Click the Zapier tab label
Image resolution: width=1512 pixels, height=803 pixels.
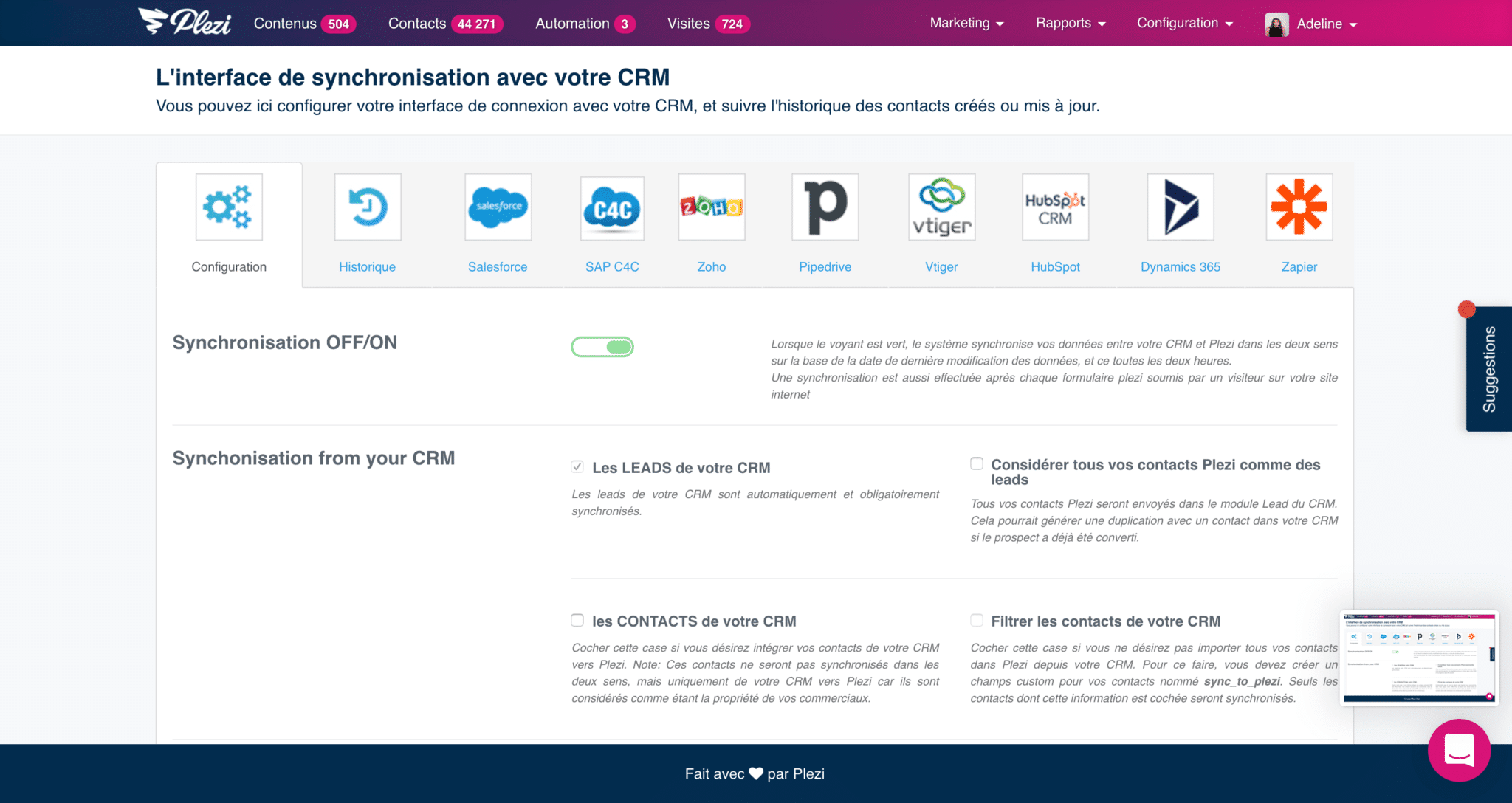coord(1299,267)
